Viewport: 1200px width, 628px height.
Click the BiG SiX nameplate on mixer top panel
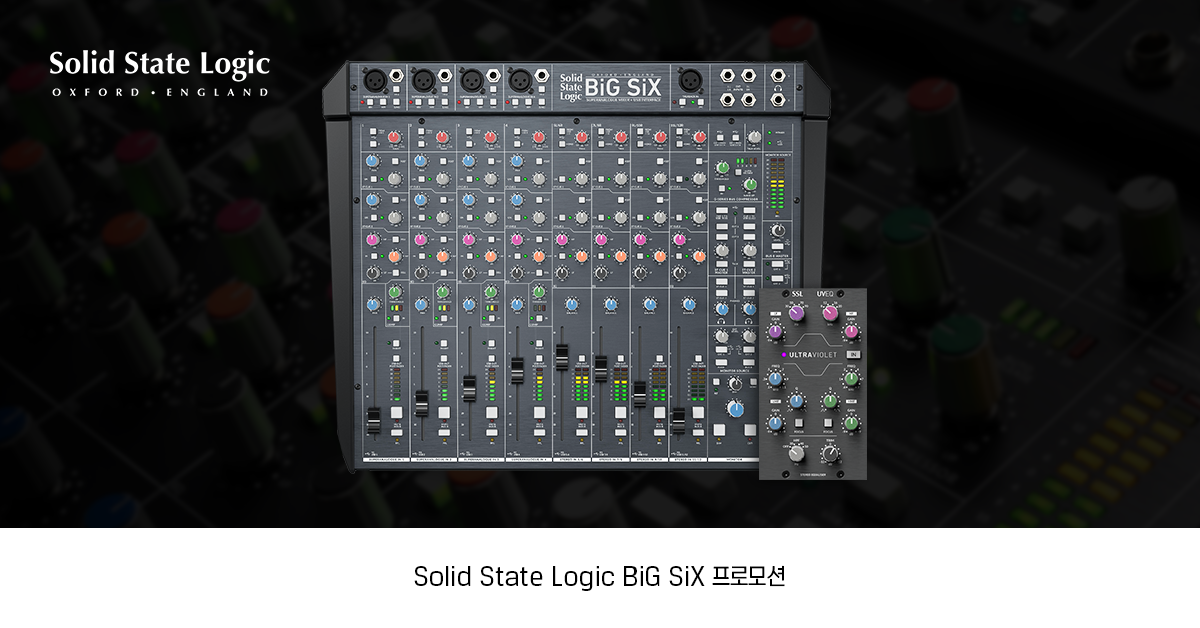pyautogui.click(x=623, y=86)
